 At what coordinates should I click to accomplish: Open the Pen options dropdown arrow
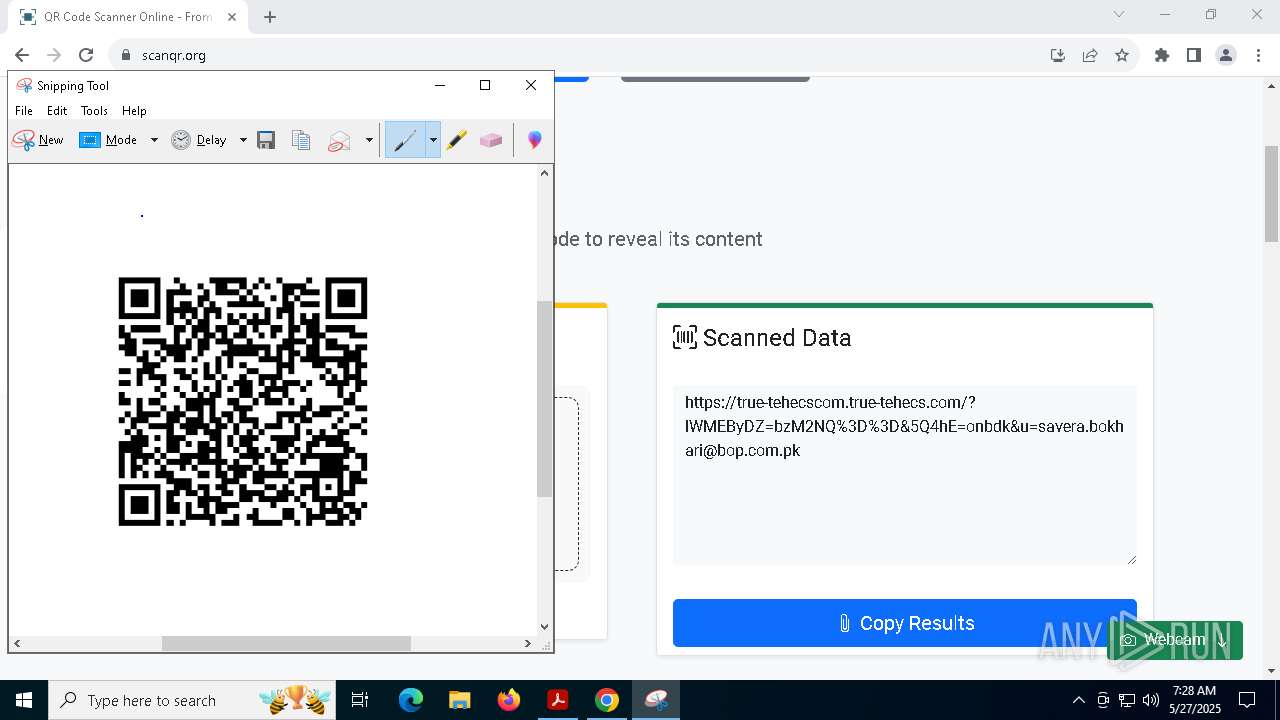pyautogui.click(x=433, y=140)
